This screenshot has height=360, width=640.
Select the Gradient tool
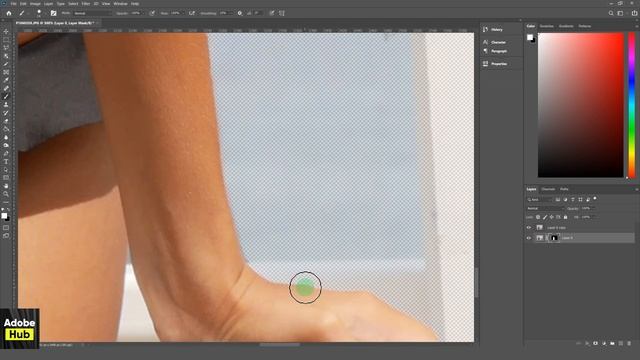click(6, 129)
